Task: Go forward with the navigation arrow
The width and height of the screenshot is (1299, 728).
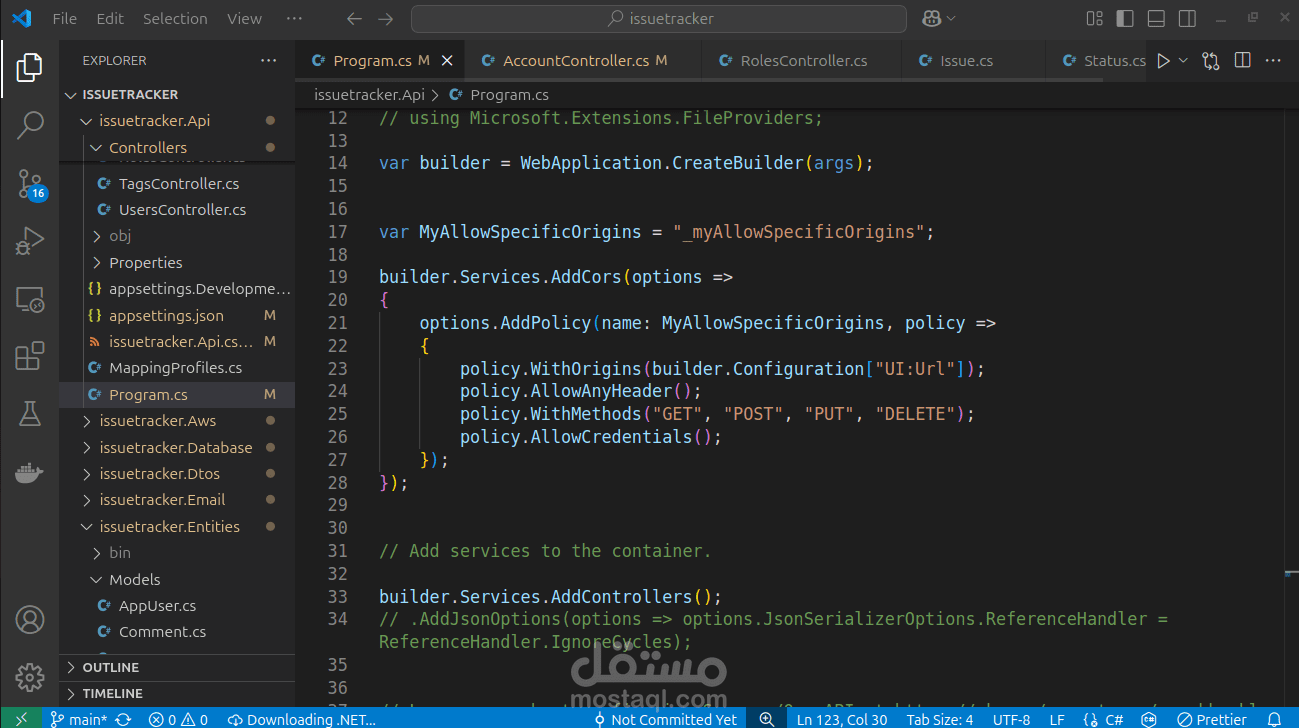Action: tap(385, 18)
